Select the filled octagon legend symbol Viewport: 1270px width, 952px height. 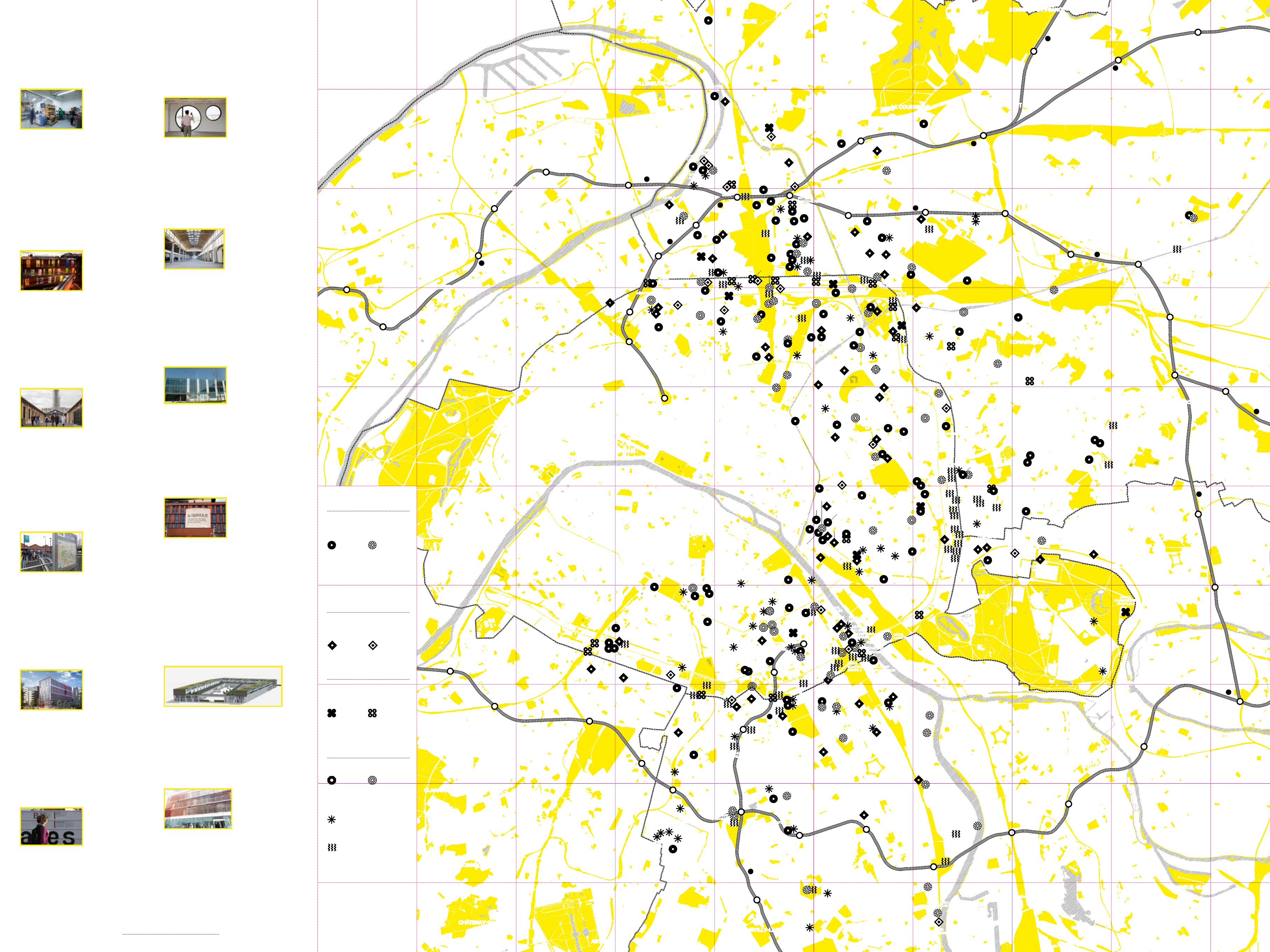tap(331, 781)
